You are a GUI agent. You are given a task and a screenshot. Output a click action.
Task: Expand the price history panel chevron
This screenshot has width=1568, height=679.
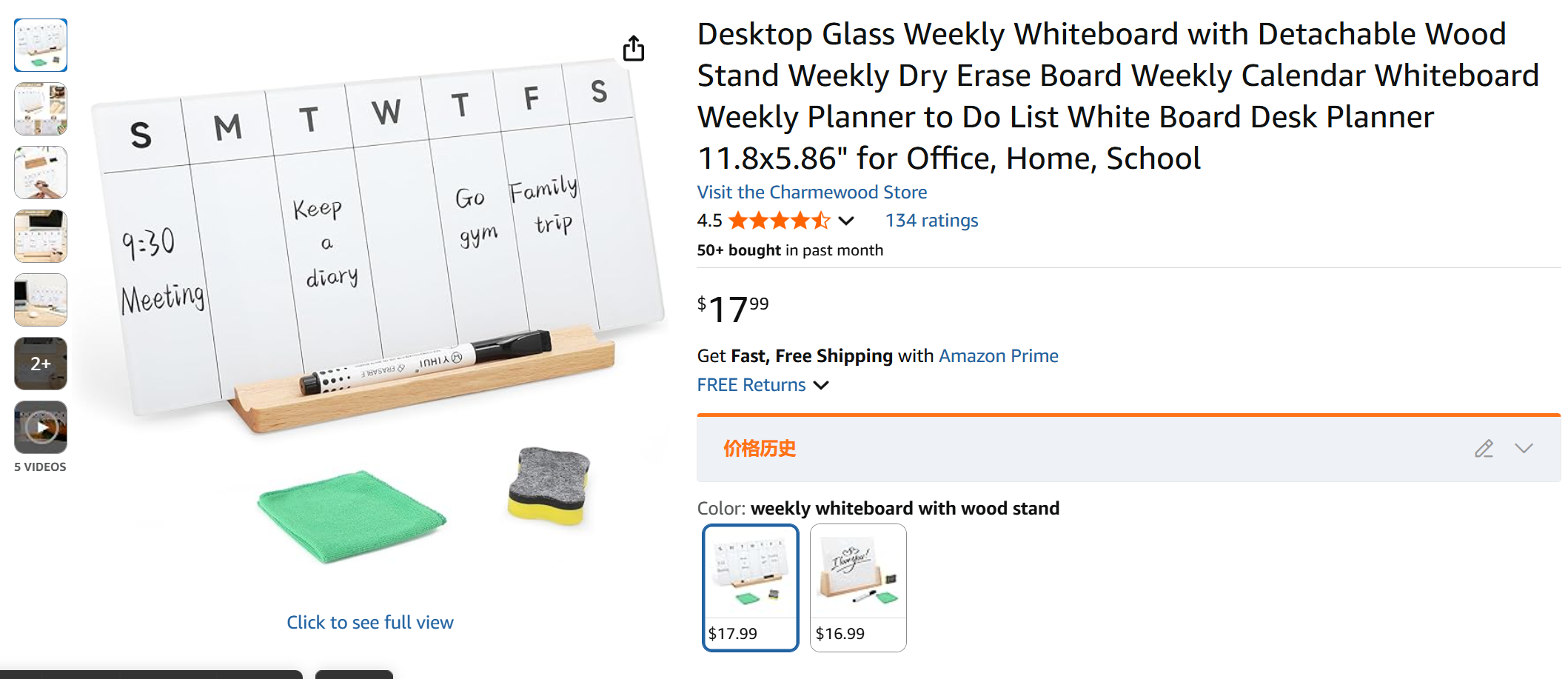(1524, 449)
